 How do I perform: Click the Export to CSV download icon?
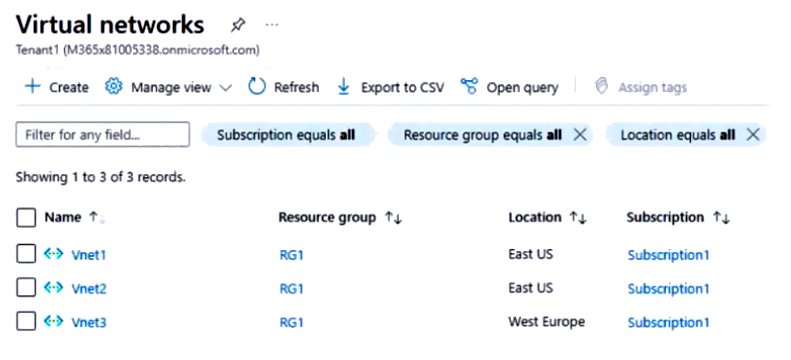[x=344, y=87]
